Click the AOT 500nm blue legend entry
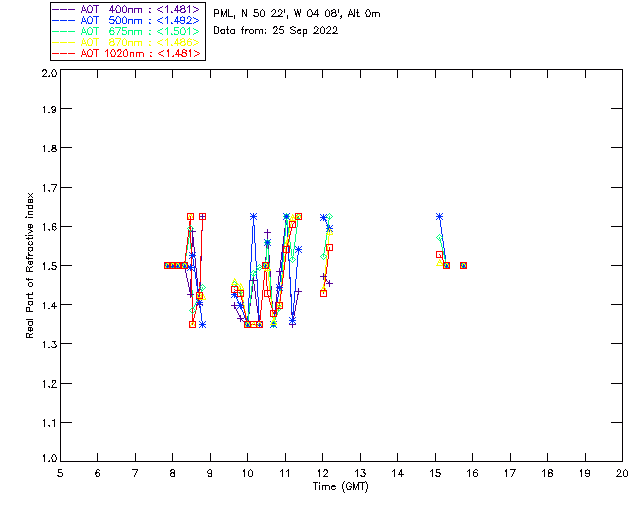Screen dimensions: 640x512 click(x=127, y=20)
